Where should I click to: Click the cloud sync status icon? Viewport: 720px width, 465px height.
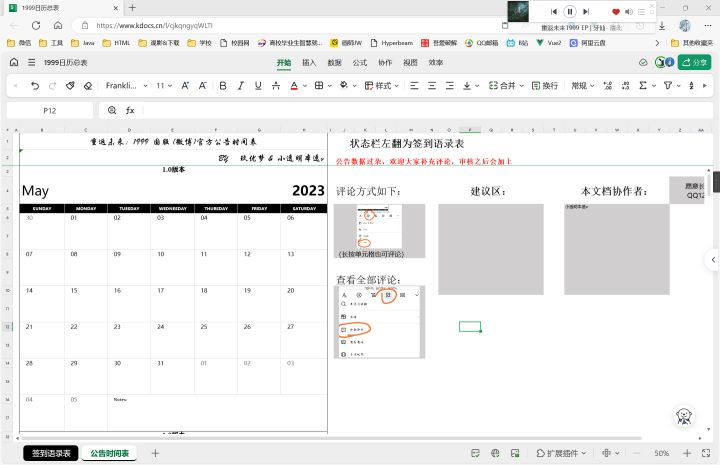(643, 62)
